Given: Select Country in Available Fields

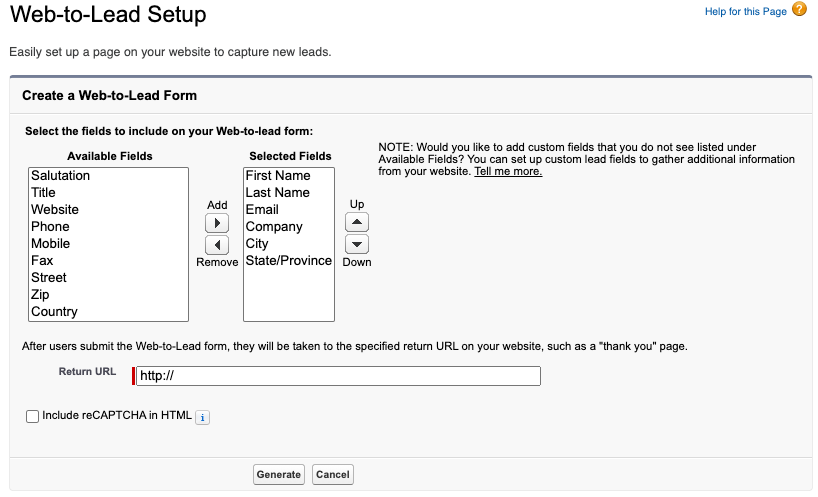Looking at the screenshot, I should click(x=54, y=312).
